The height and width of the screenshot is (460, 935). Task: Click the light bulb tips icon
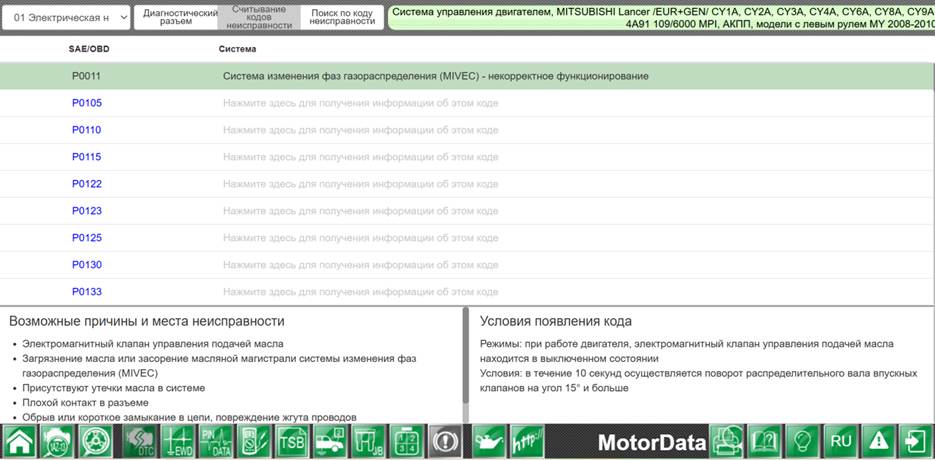tap(802, 442)
